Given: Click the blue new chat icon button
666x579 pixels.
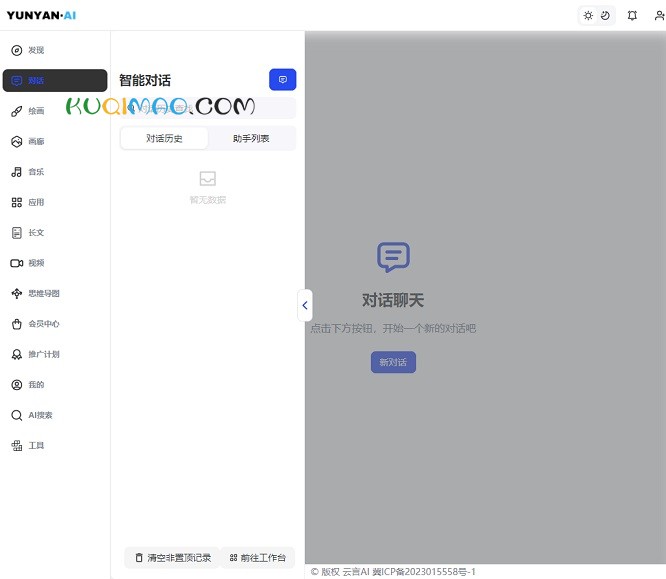Looking at the screenshot, I should point(282,80).
